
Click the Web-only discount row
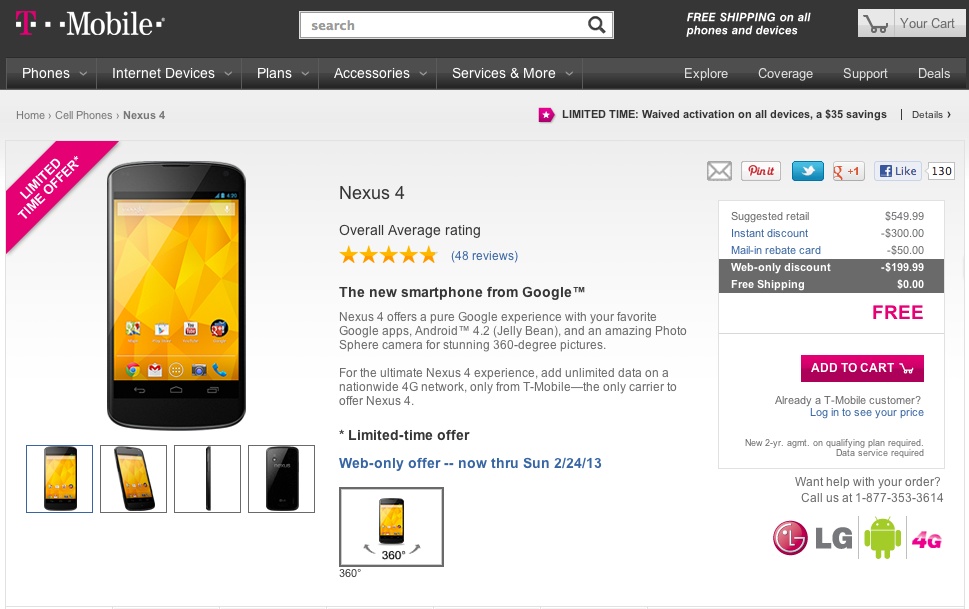[831, 267]
